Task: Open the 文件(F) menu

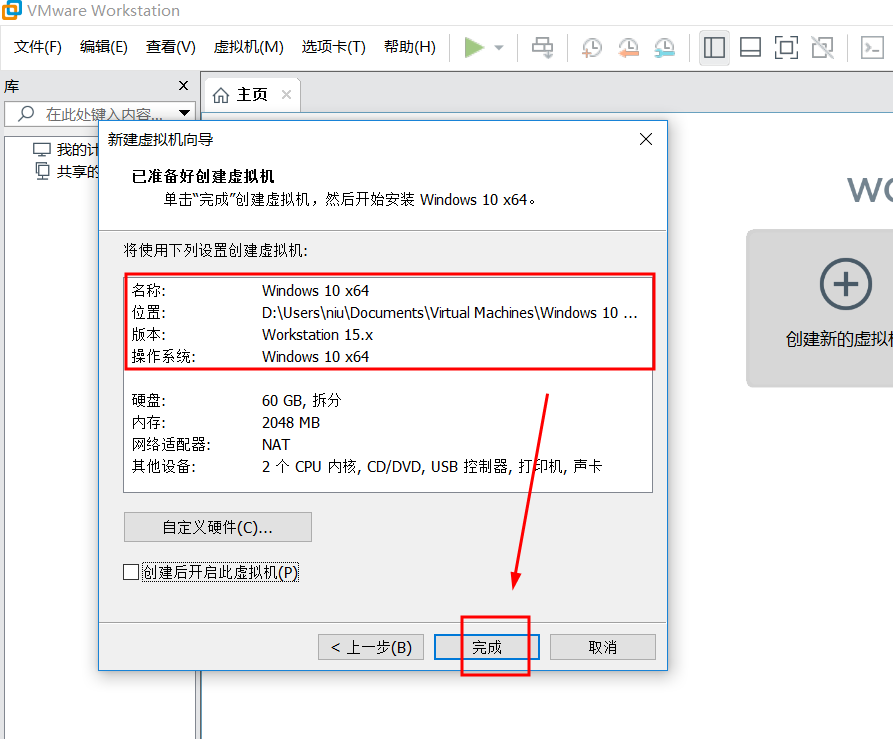Action: pyautogui.click(x=38, y=47)
